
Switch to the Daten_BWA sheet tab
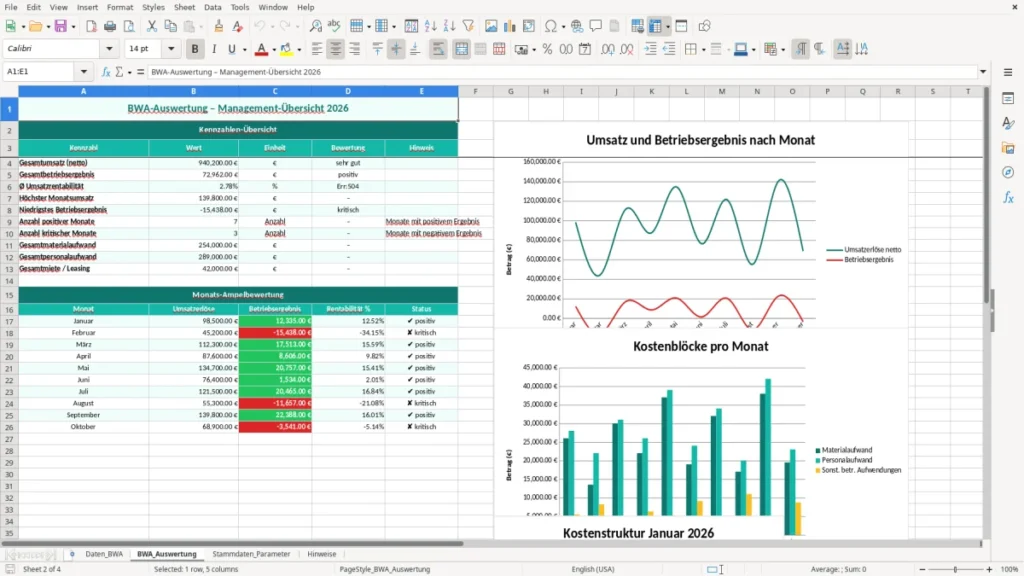tap(104, 554)
